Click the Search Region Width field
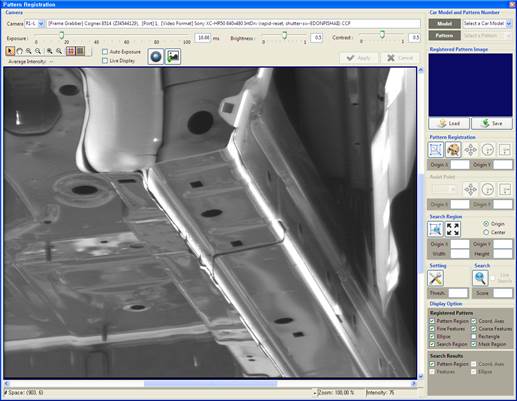Viewport: 517px width, 401px height. [460, 254]
